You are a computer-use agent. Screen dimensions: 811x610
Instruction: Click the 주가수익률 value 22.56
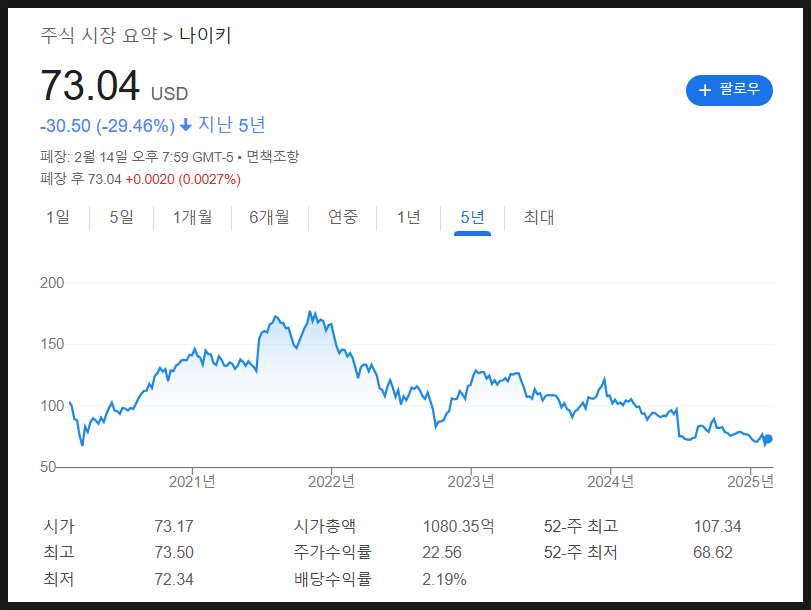click(442, 553)
